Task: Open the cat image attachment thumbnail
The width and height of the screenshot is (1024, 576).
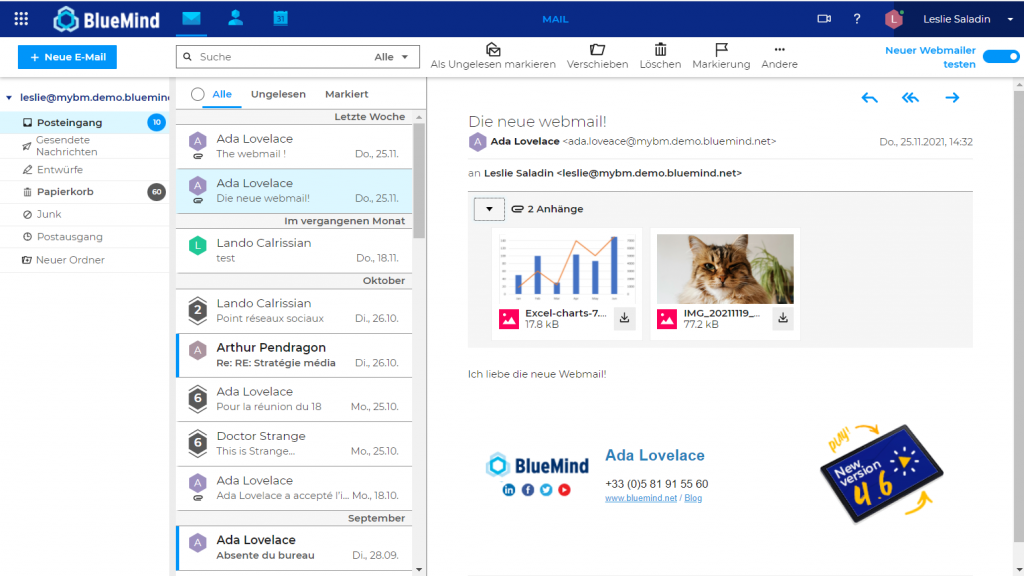Action: (725, 269)
